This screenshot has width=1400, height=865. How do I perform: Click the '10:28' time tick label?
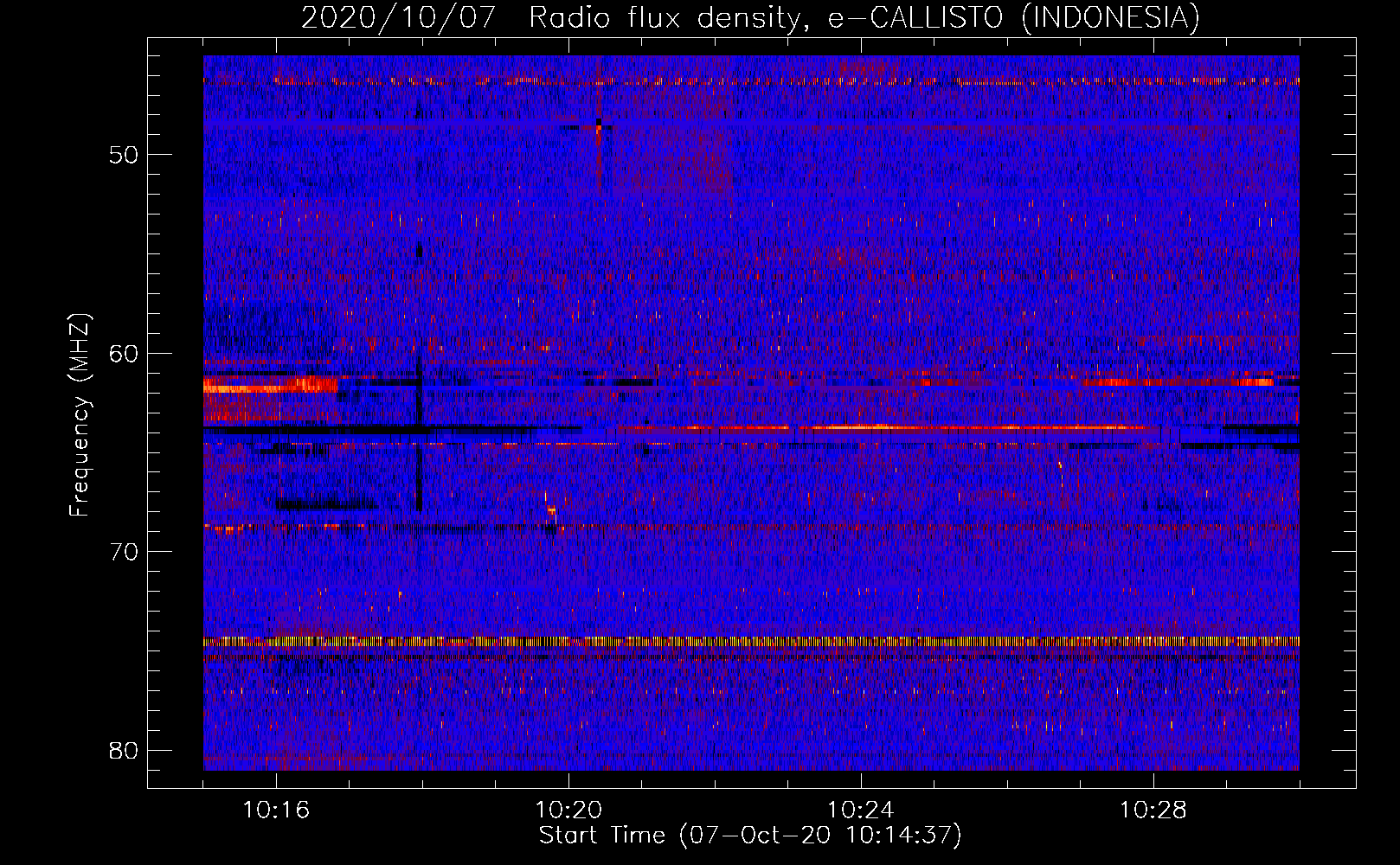click(1153, 811)
